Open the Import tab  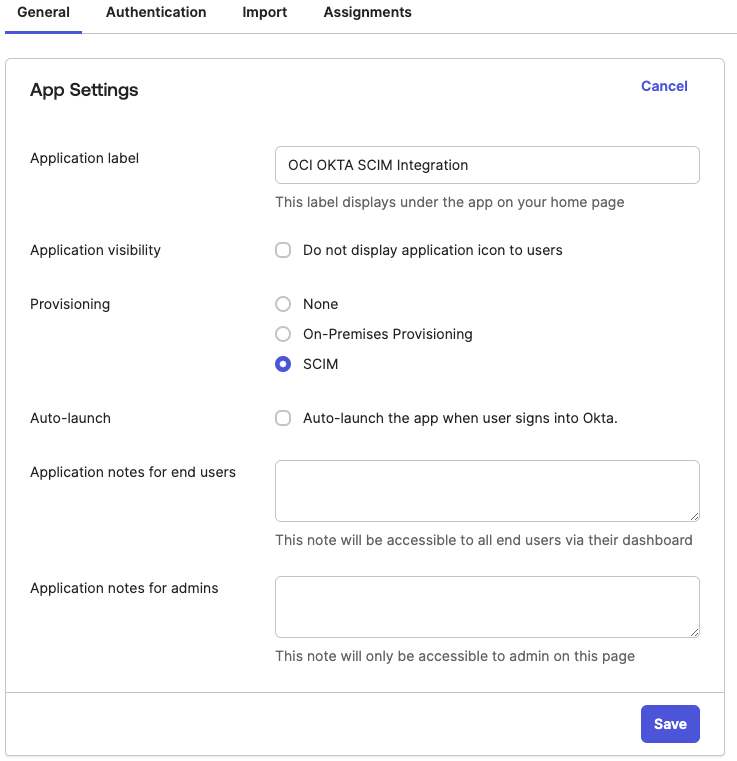pos(265,13)
